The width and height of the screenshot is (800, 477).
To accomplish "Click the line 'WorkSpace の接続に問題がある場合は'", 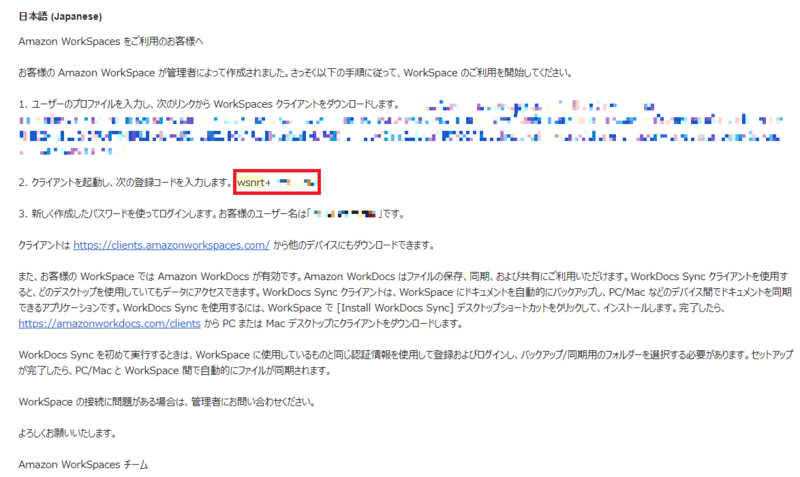I will coord(167,402).
